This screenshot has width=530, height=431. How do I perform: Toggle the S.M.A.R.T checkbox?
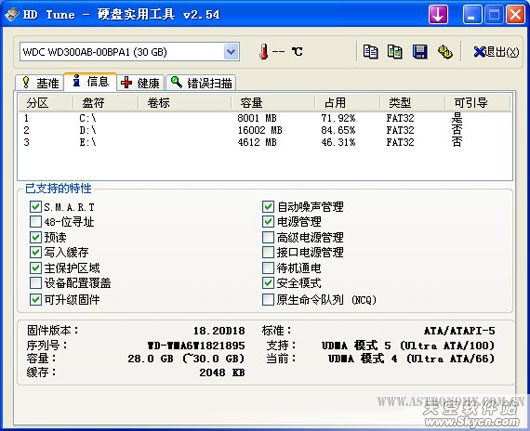click(35, 207)
